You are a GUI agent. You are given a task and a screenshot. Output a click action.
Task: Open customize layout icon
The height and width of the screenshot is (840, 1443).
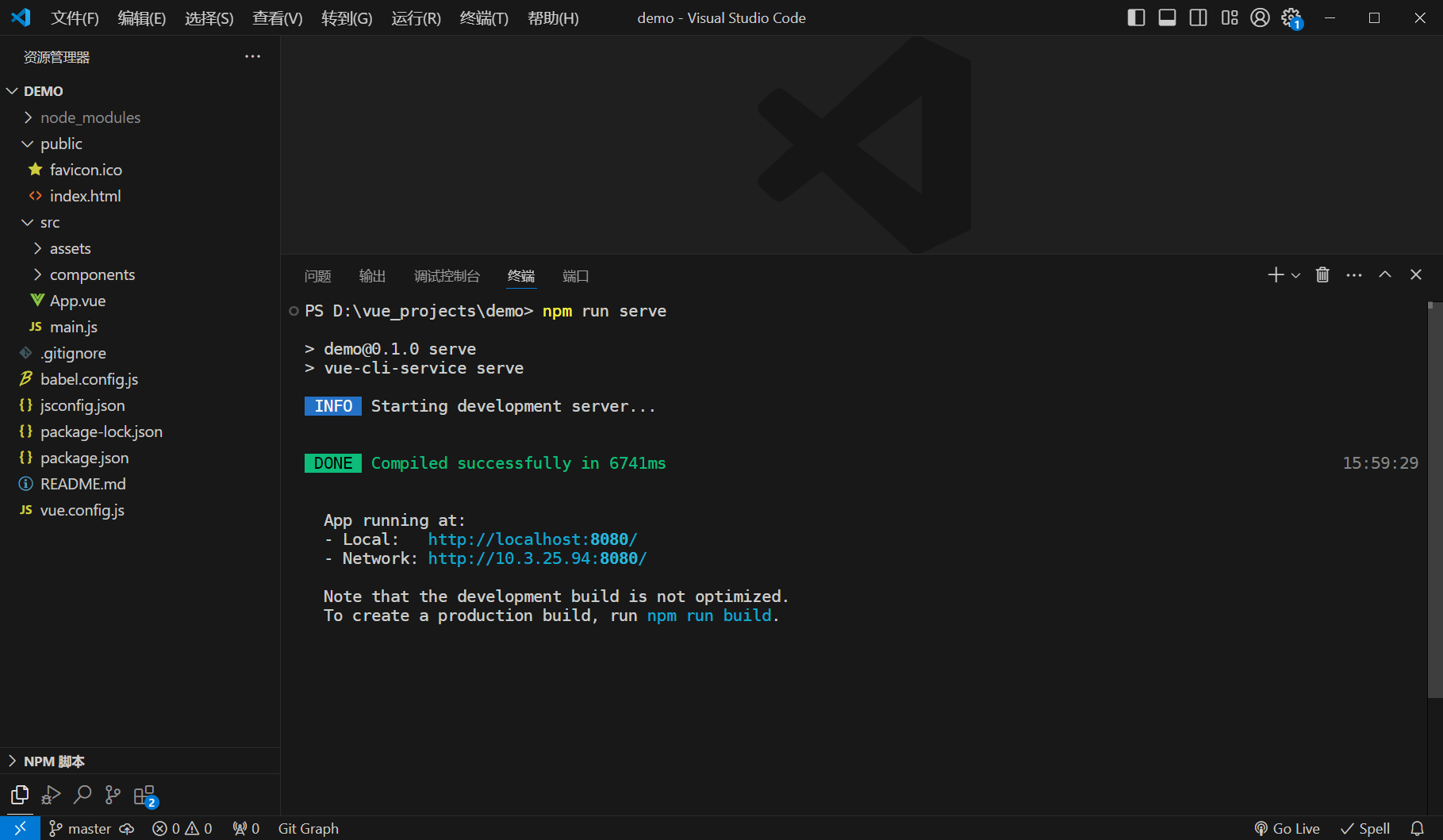tap(1230, 17)
